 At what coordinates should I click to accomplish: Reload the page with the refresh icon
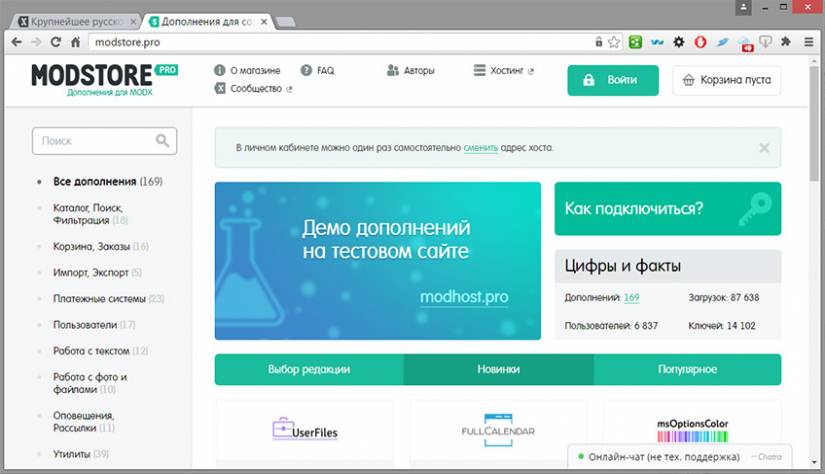coord(56,42)
